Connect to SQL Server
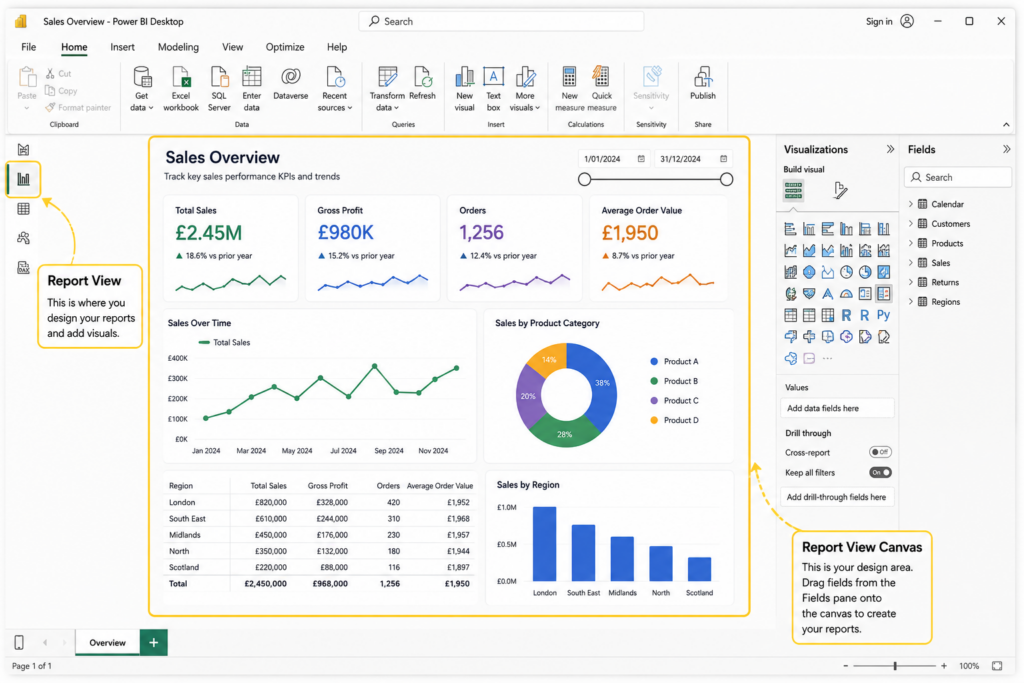The height and width of the screenshot is (683, 1024). [219, 89]
